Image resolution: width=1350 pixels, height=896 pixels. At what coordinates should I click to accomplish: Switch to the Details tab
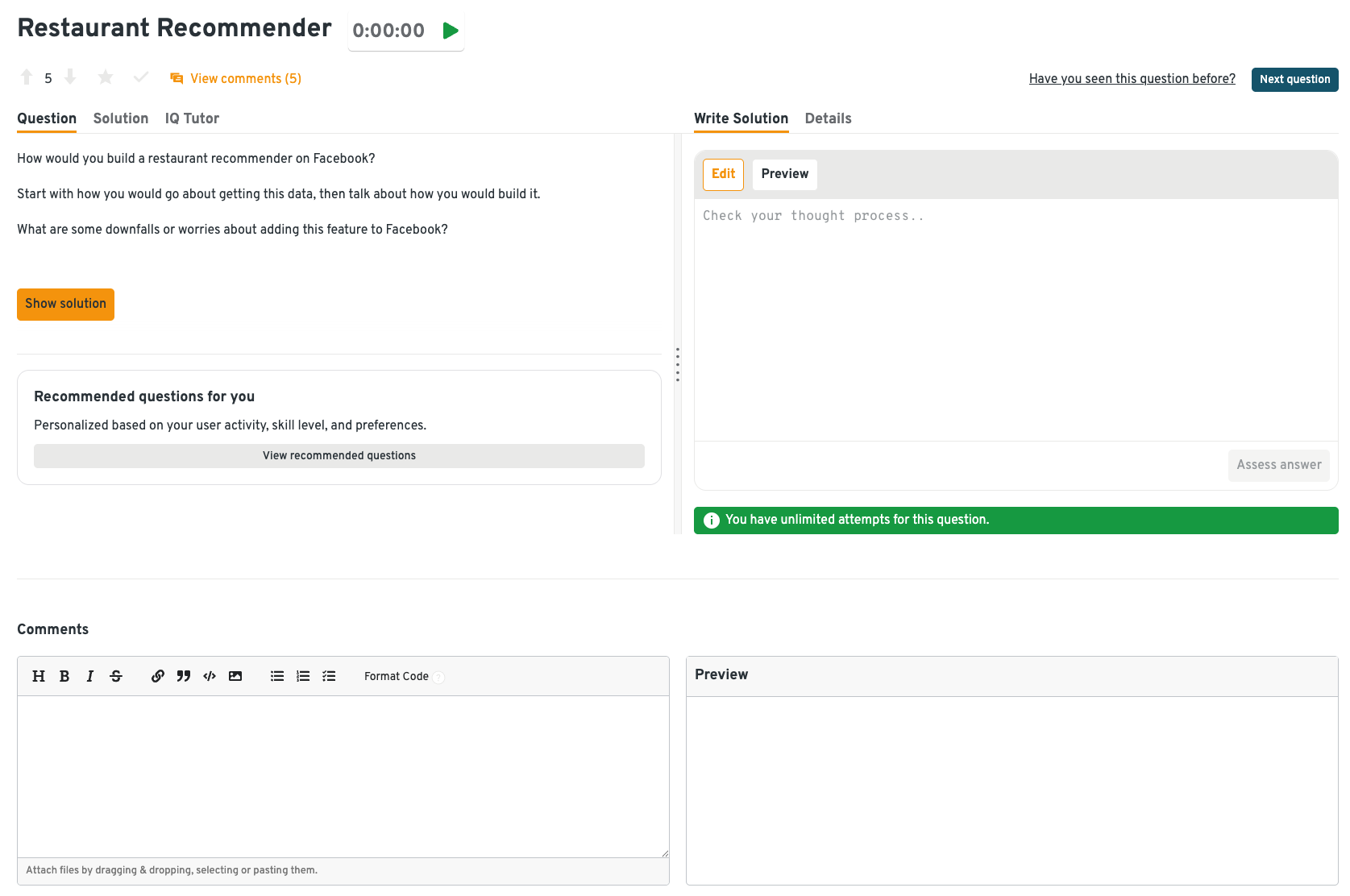pyautogui.click(x=828, y=118)
